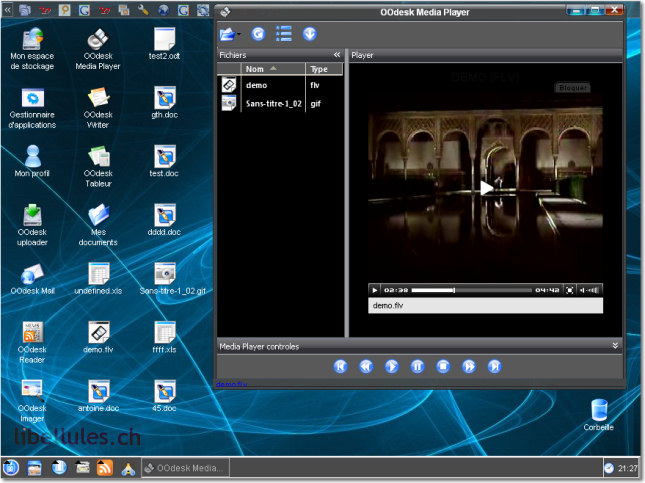Click the Media Player title bar icon
This screenshot has width=645, height=483.
225,12
